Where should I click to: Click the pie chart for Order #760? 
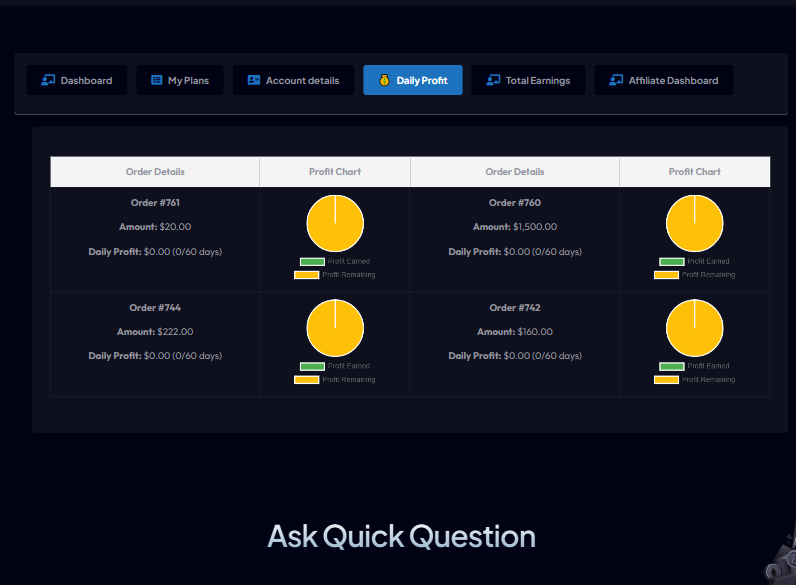[x=695, y=224]
